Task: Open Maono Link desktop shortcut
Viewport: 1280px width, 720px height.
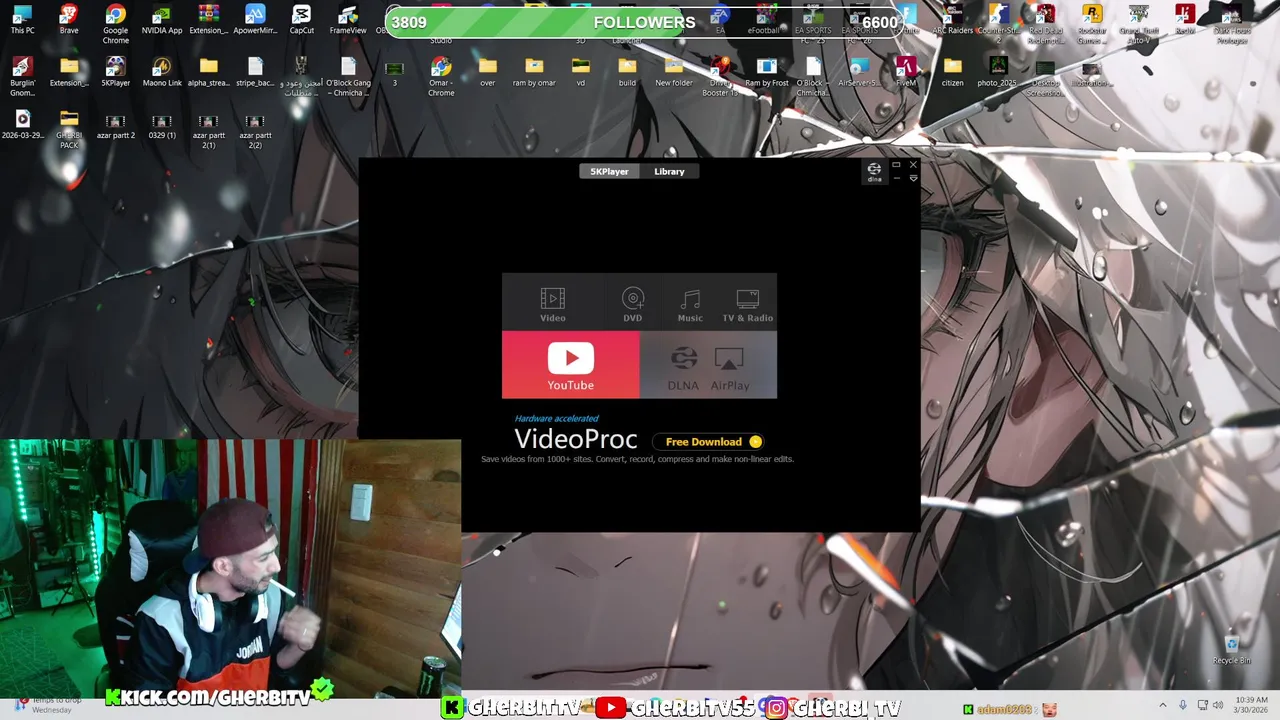Action: click(162, 72)
